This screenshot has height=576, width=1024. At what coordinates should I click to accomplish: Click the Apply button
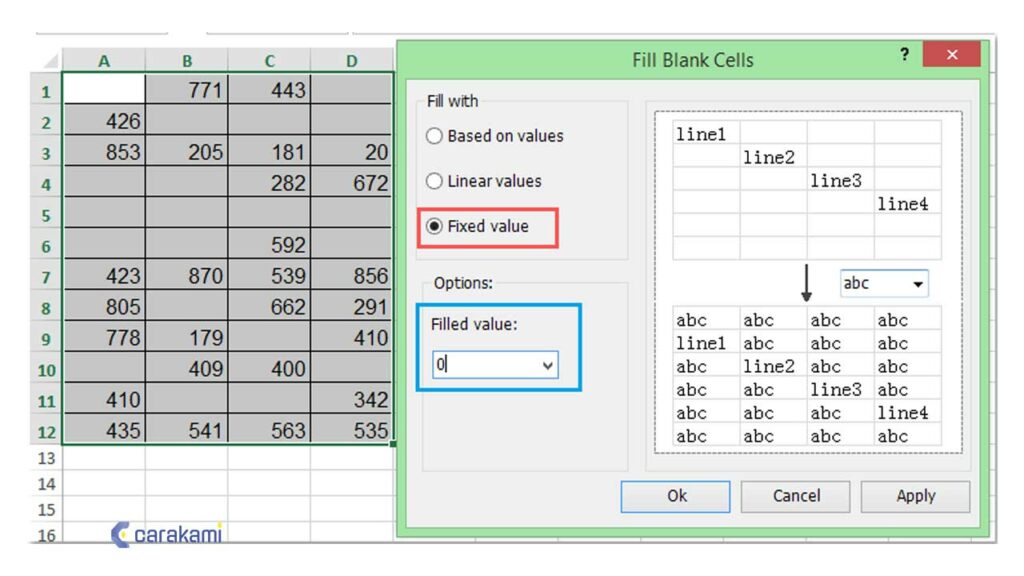[915, 496]
